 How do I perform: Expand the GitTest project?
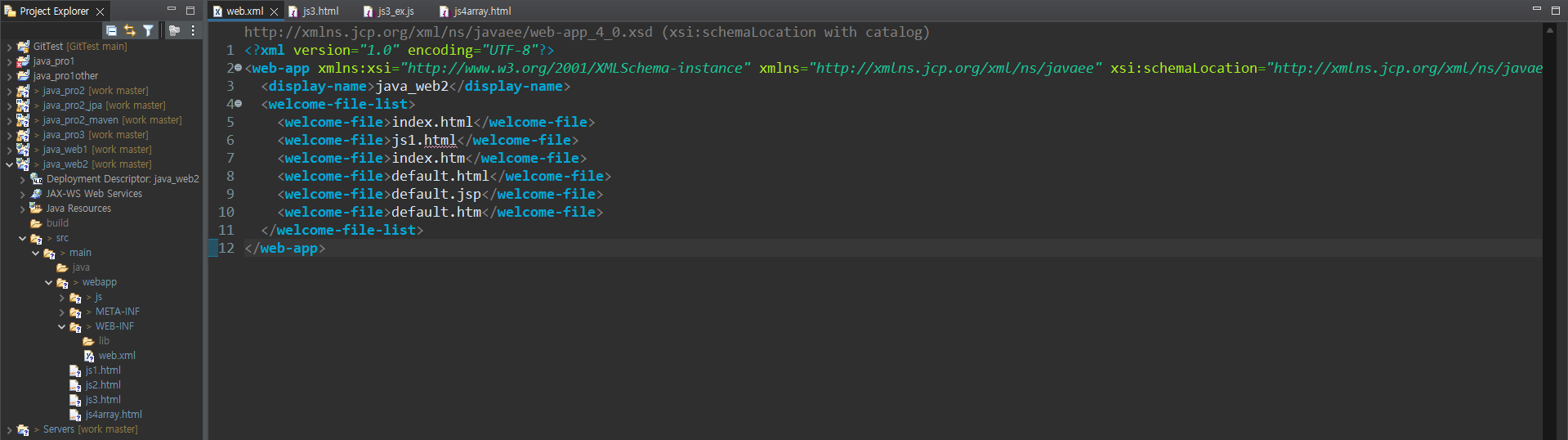9,47
